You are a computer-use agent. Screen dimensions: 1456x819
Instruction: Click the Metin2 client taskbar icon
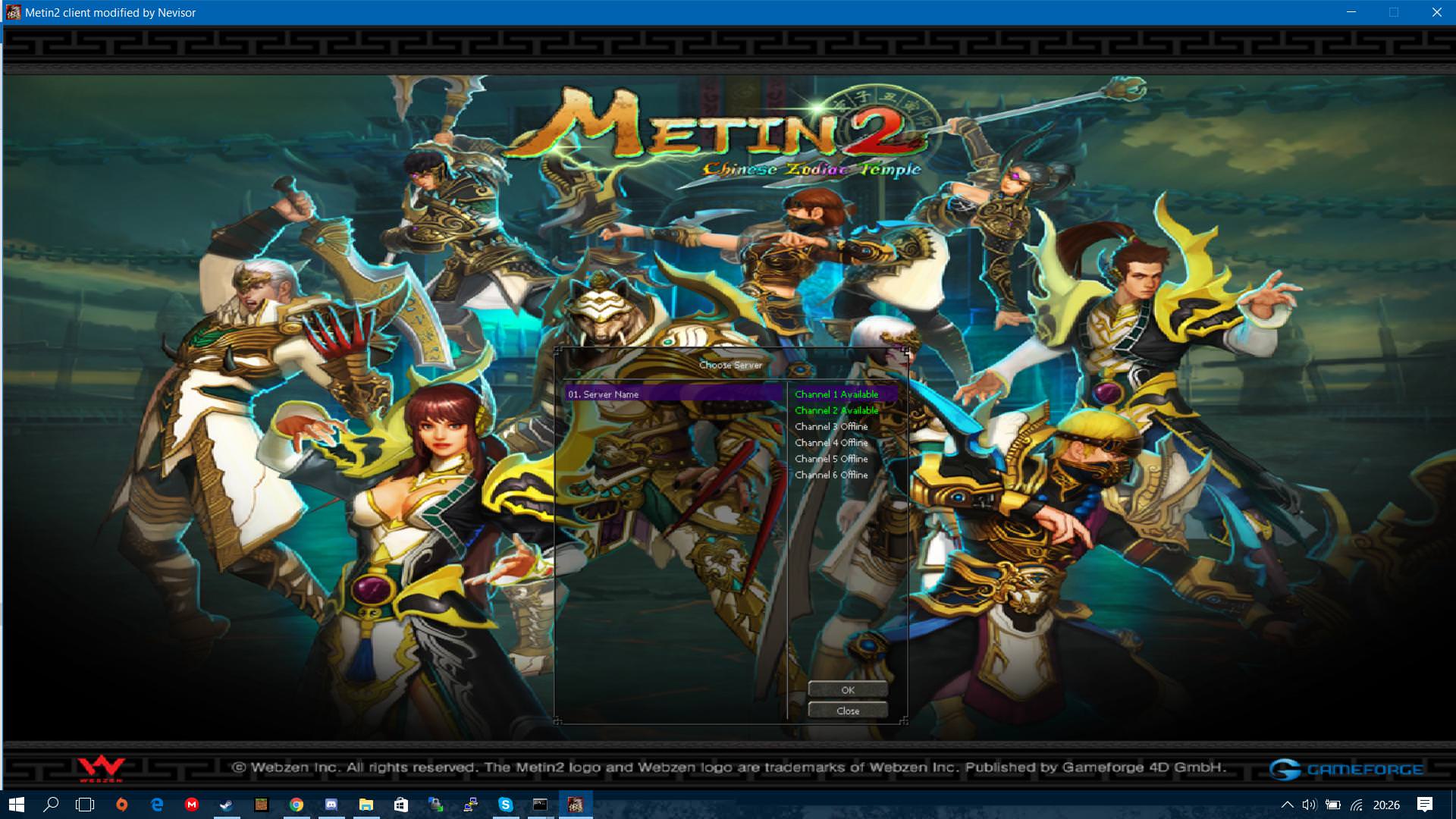click(x=576, y=805)
